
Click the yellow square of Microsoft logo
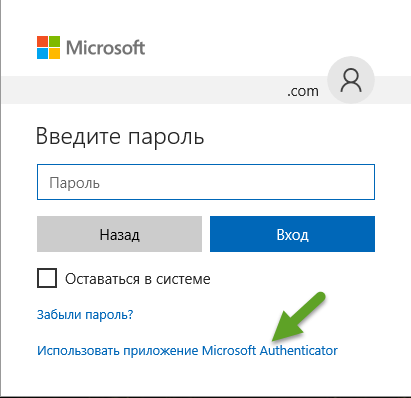coord(55,54)
